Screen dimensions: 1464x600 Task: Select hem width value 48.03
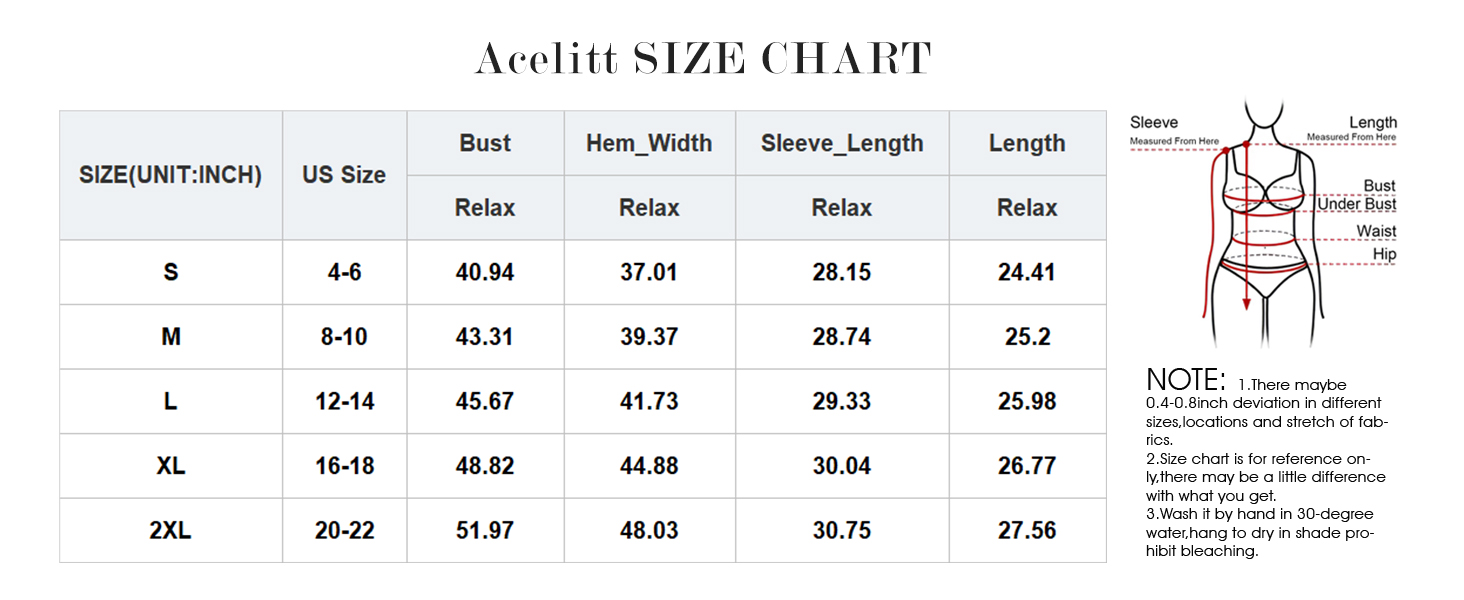[649, 530]
